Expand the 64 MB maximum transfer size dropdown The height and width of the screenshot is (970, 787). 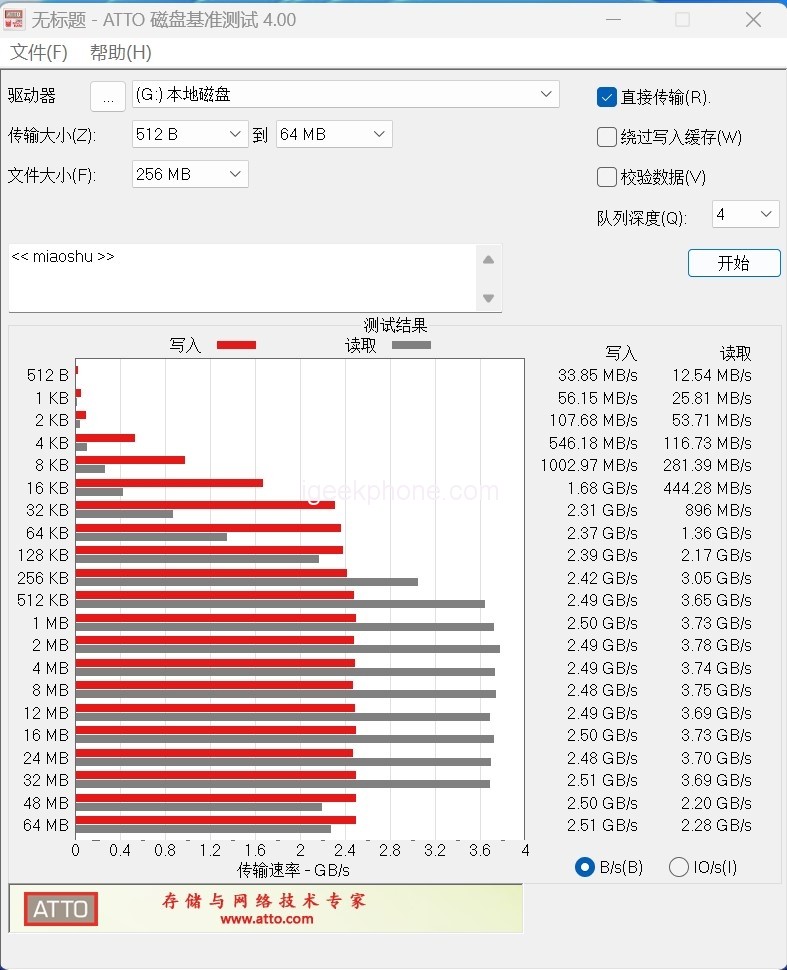334,134
